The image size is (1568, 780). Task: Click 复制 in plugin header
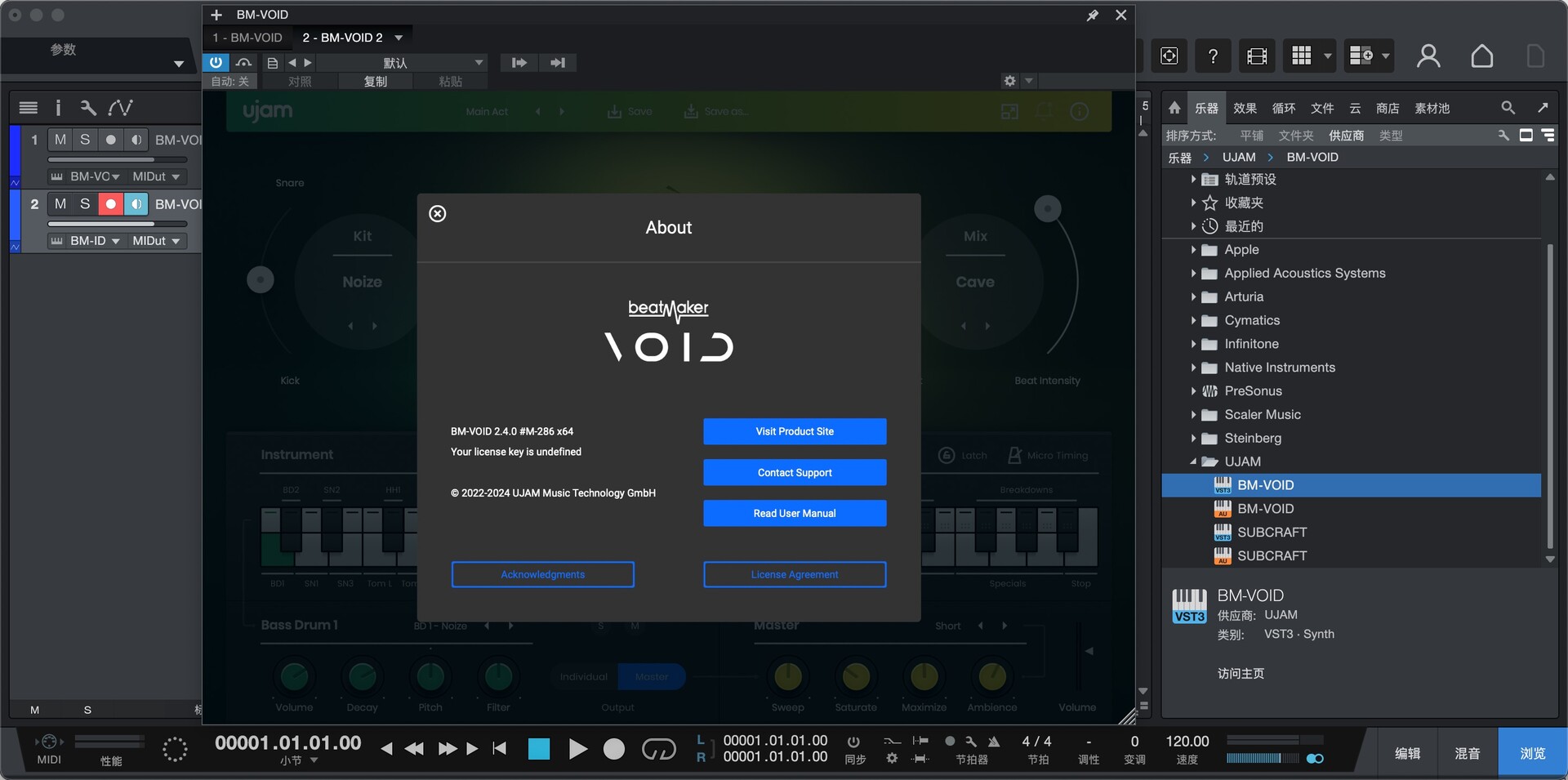tap(376, 82)
